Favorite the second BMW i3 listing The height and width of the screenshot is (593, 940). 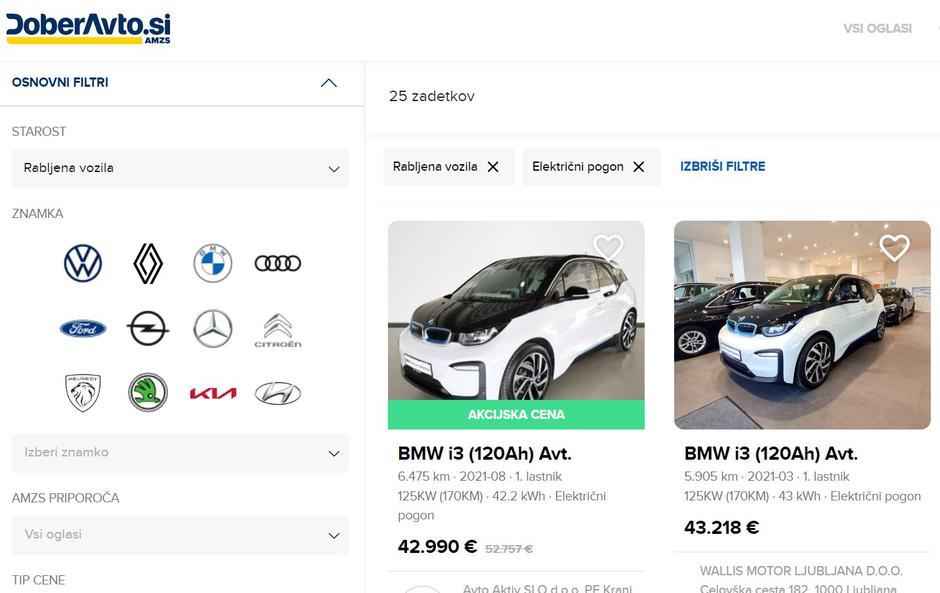[x=893, y=249]
